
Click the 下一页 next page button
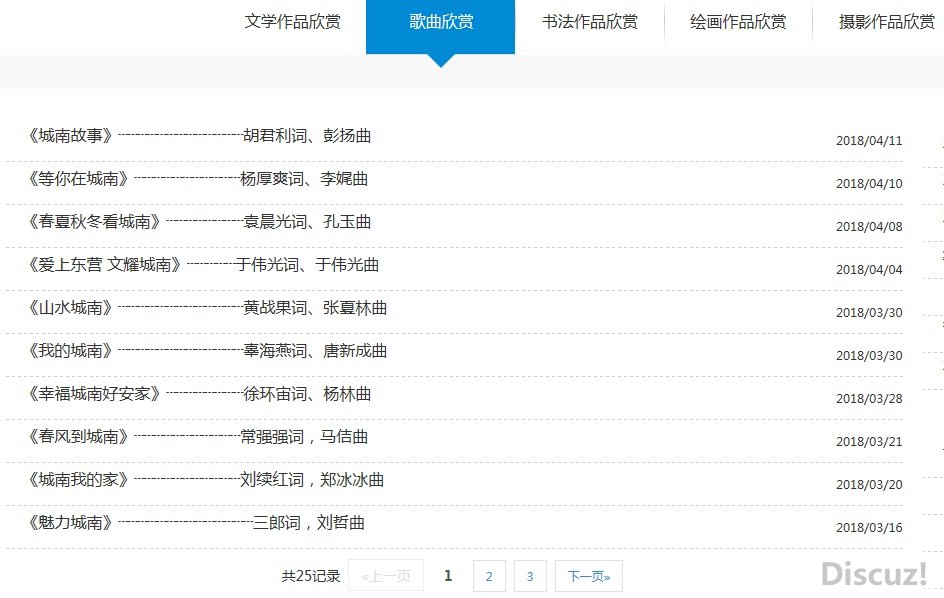point(589,576)
